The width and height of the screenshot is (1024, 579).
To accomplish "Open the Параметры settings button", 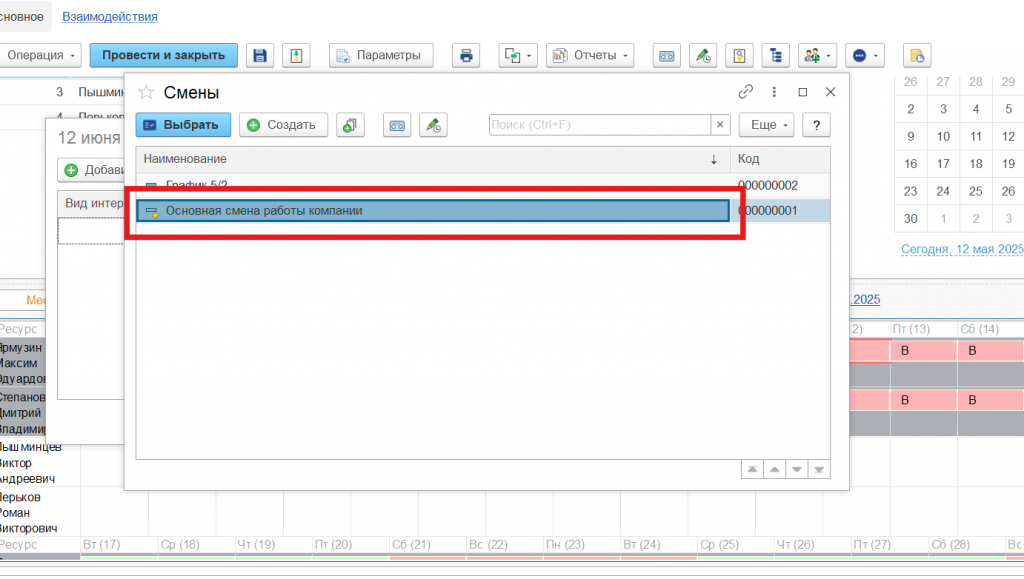I will tap(380, 55).
